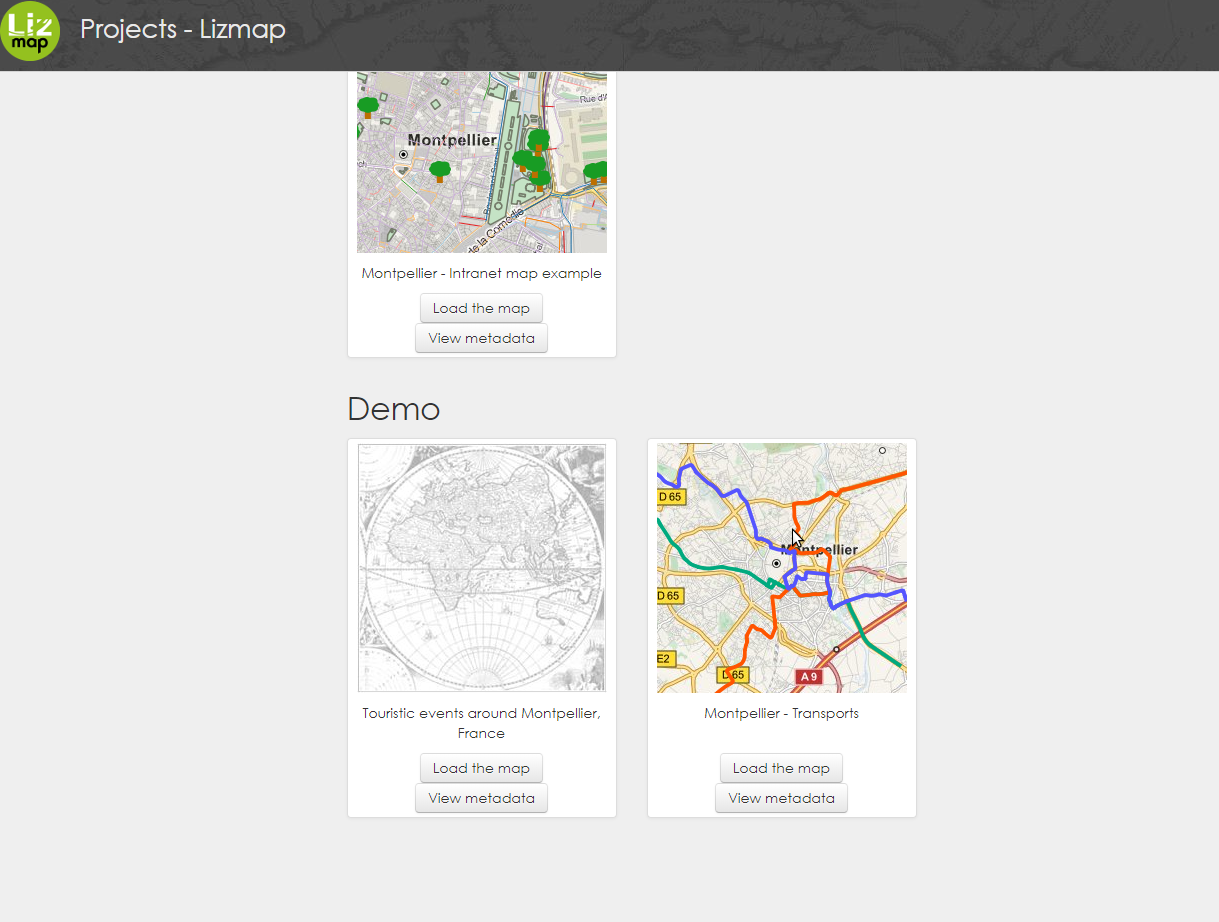Open the vintage world map thumbnail
1219x922 pixels.
pyautogui.click(x=481, y=567)
